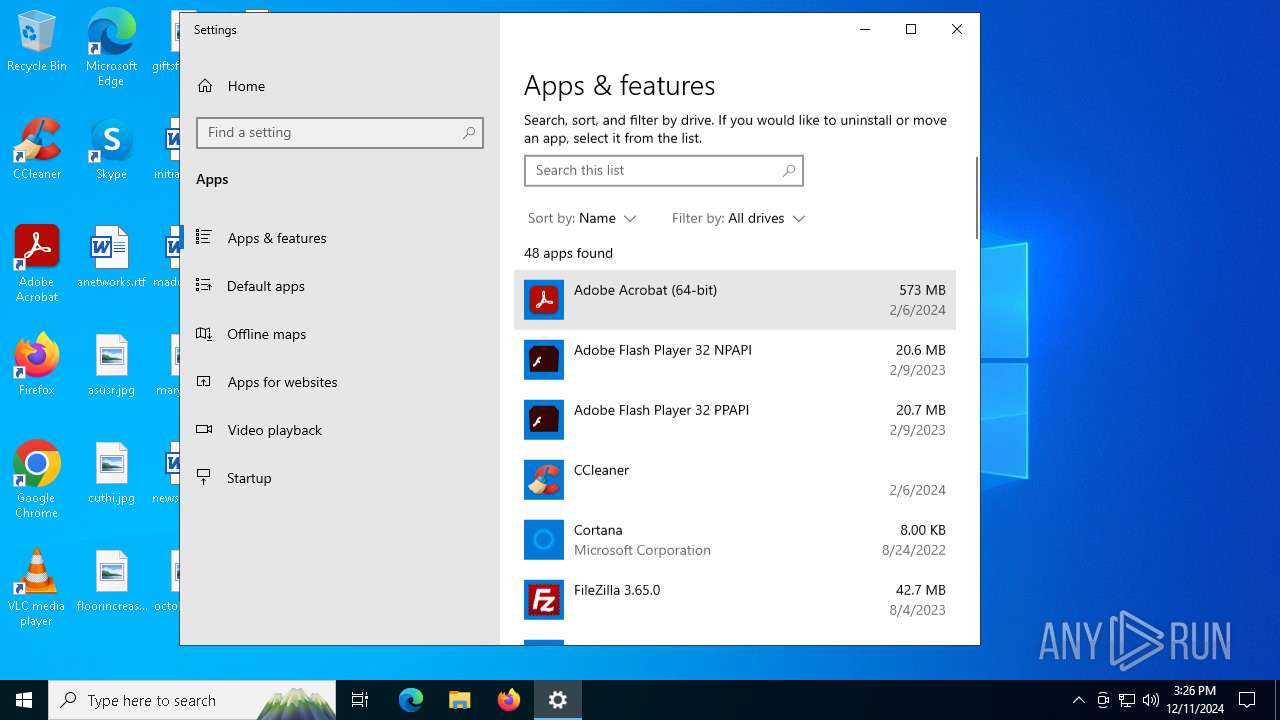Click the Startup sidebar icon
1280x720 pixels.
(x=204, y=478)
